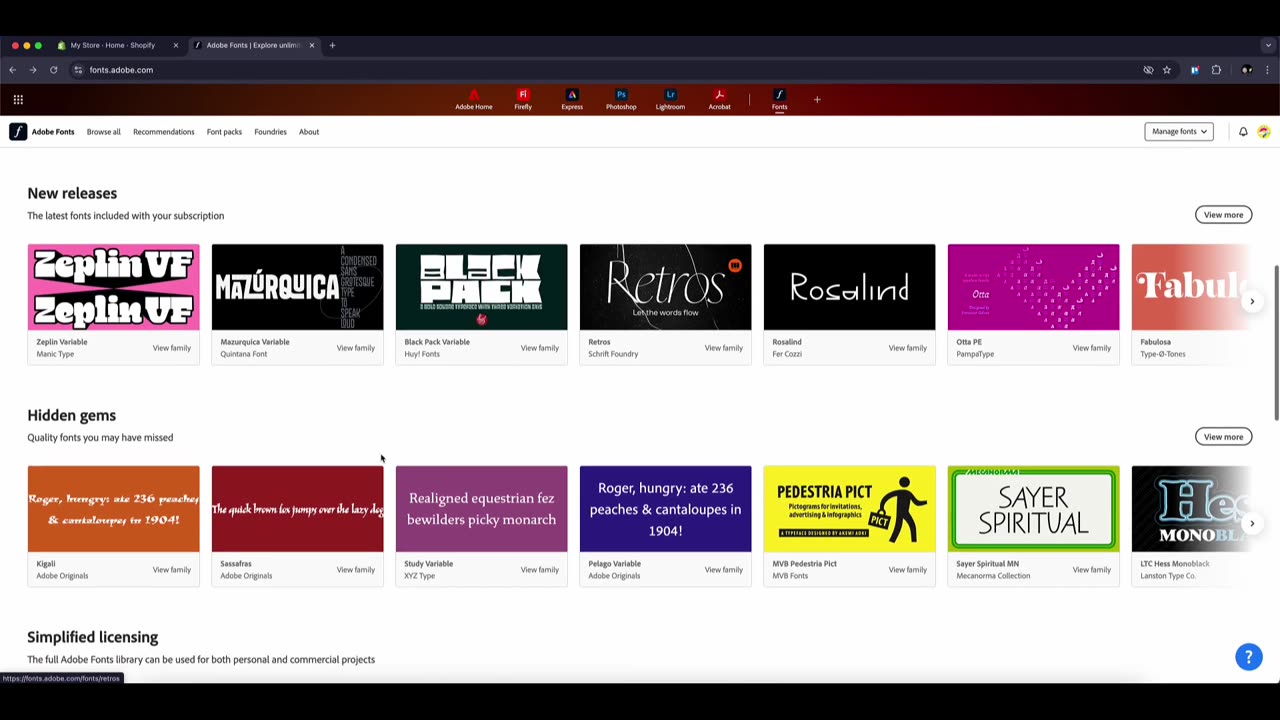The width and height of the screenshot is (1280, 720).
Task: Go forward in browser history
Action: (33, 70)
